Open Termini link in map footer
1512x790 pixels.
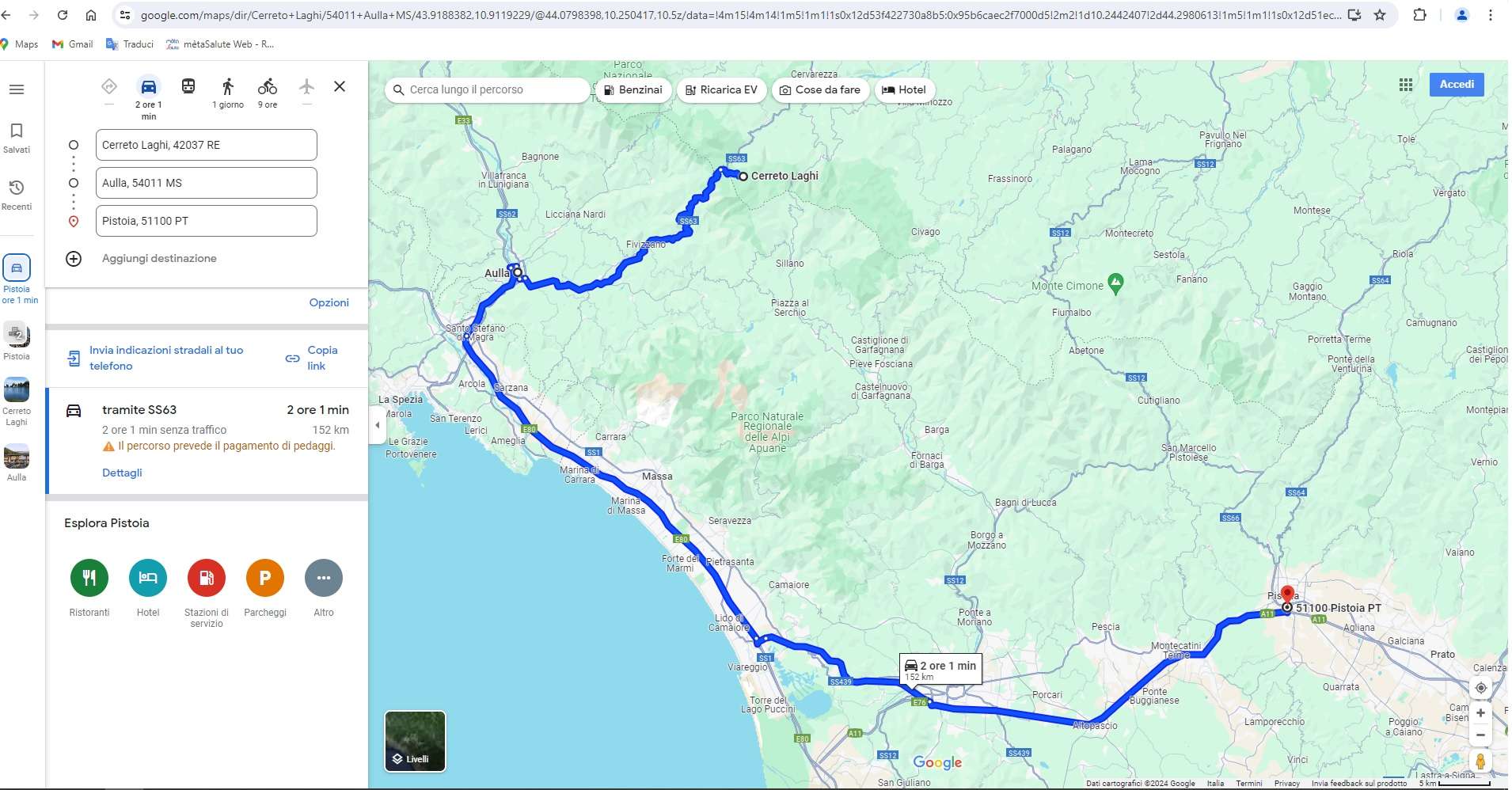tap(1249, 784)
